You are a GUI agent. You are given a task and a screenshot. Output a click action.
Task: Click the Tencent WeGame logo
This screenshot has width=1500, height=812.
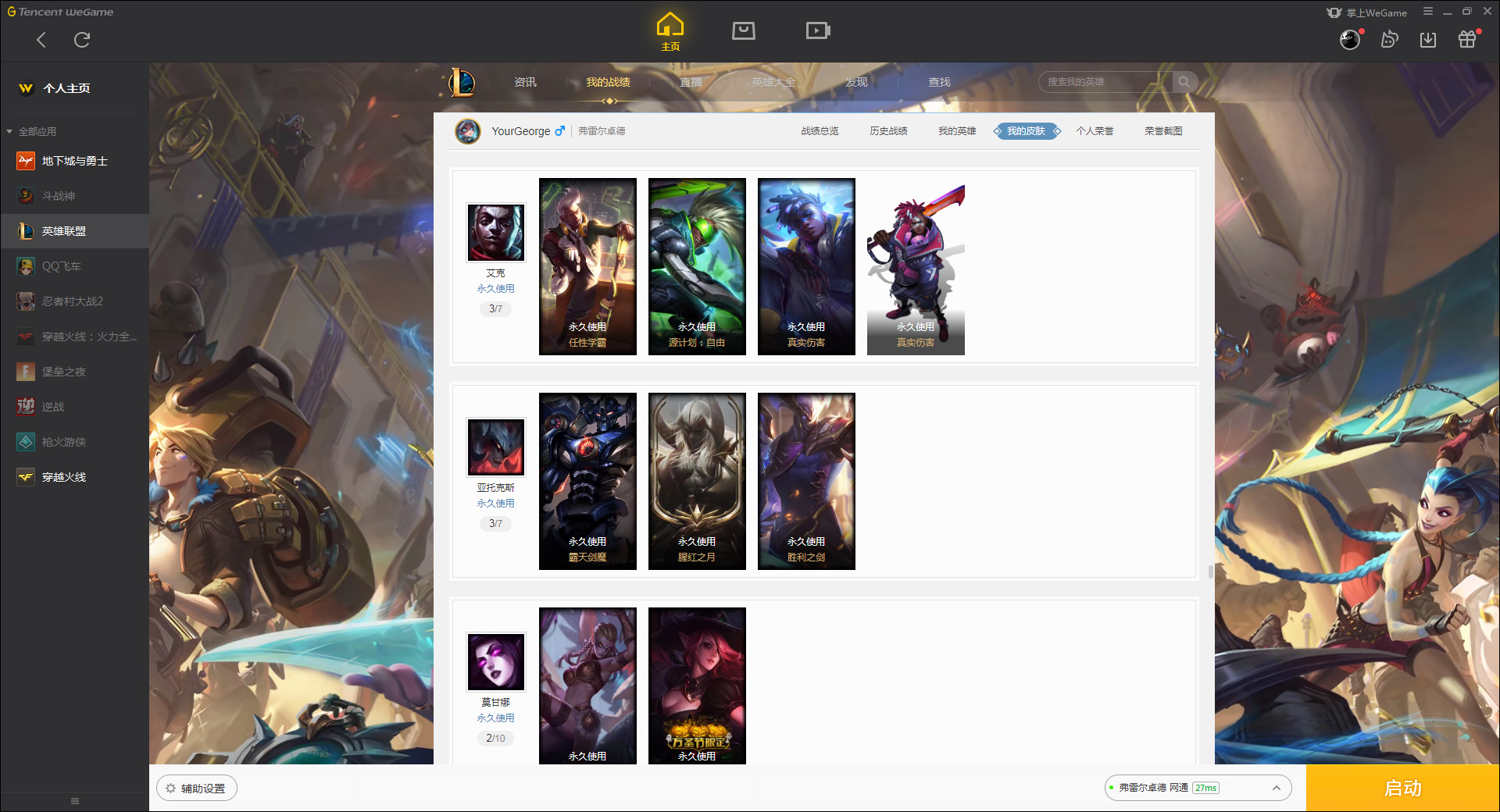click(60, 12)
